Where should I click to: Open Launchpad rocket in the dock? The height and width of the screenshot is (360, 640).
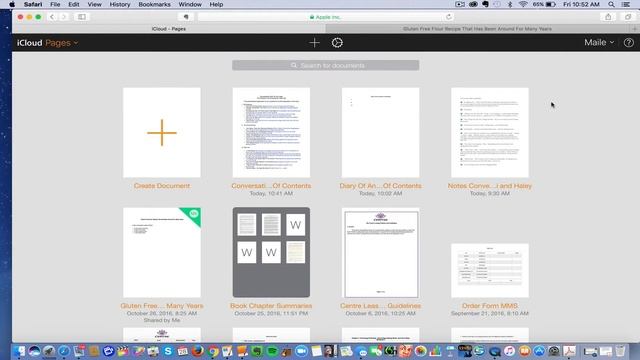tap(49, 351)
